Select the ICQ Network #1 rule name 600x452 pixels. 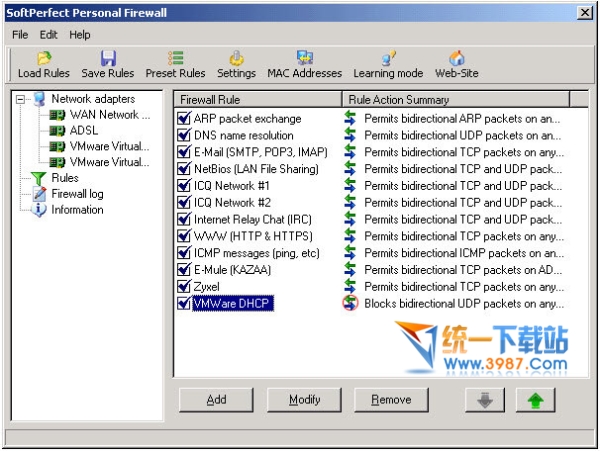point(232,186)
